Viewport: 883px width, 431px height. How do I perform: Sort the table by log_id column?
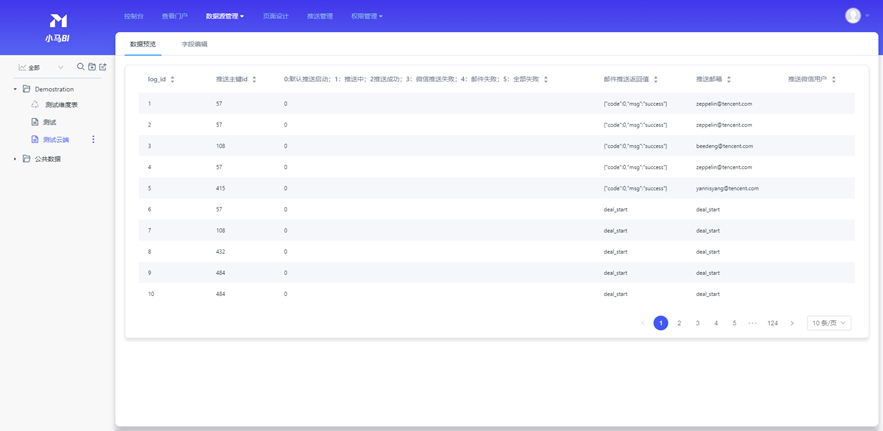(173, 80)
